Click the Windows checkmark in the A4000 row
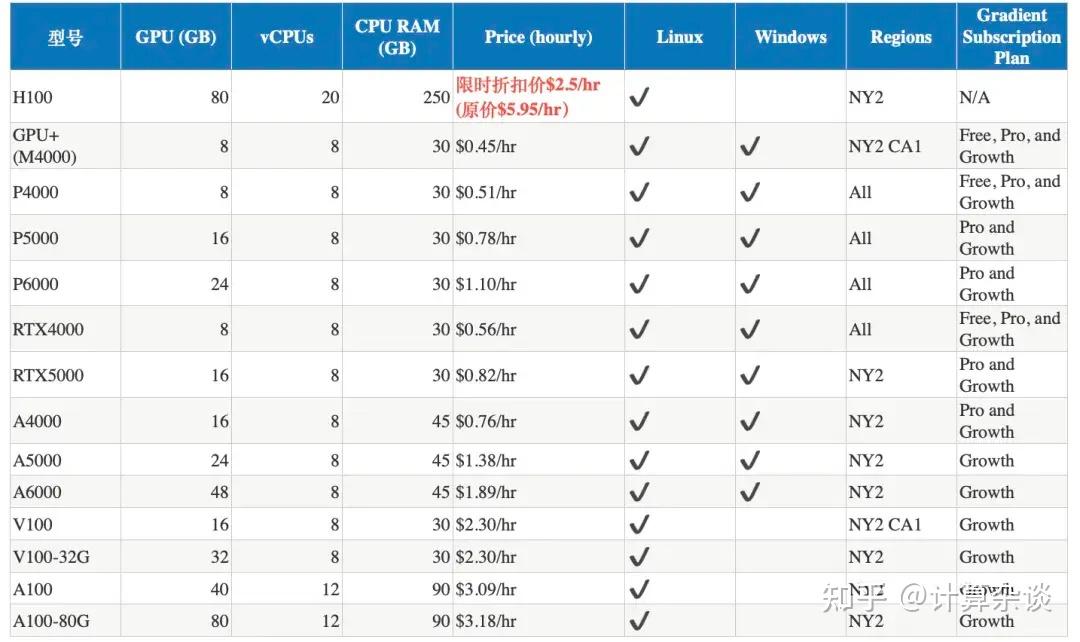1080x642 pixels. pos(750,421)
